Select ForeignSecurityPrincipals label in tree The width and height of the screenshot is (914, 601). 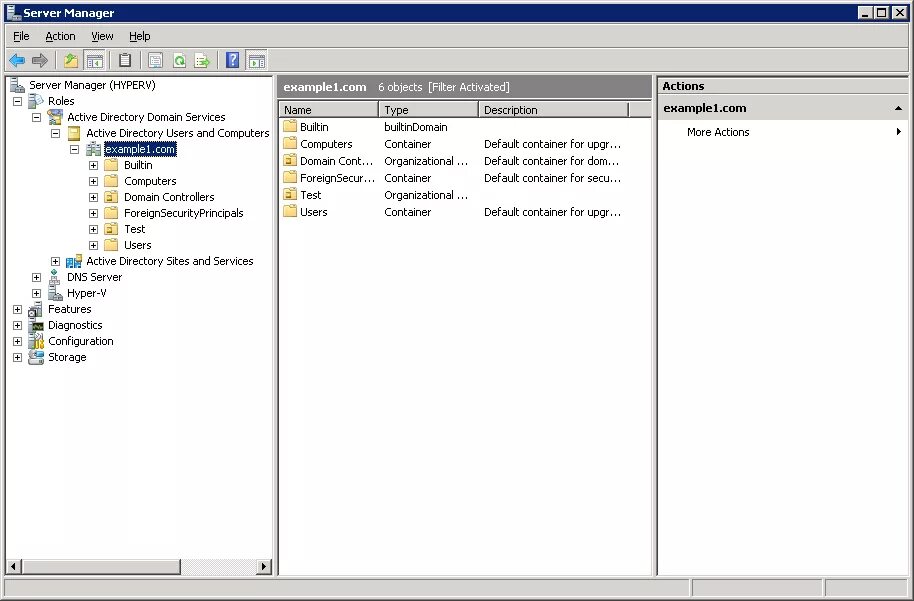[184, 213]
